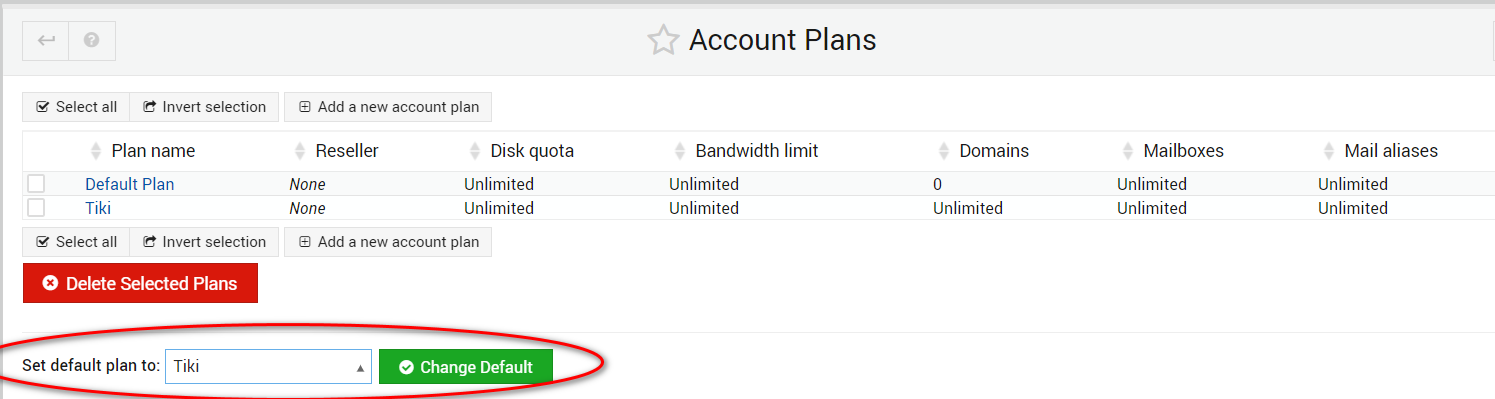Sort using the Disk quota sort arrows
Screen dimensions: 1495x399
point(475,151)
